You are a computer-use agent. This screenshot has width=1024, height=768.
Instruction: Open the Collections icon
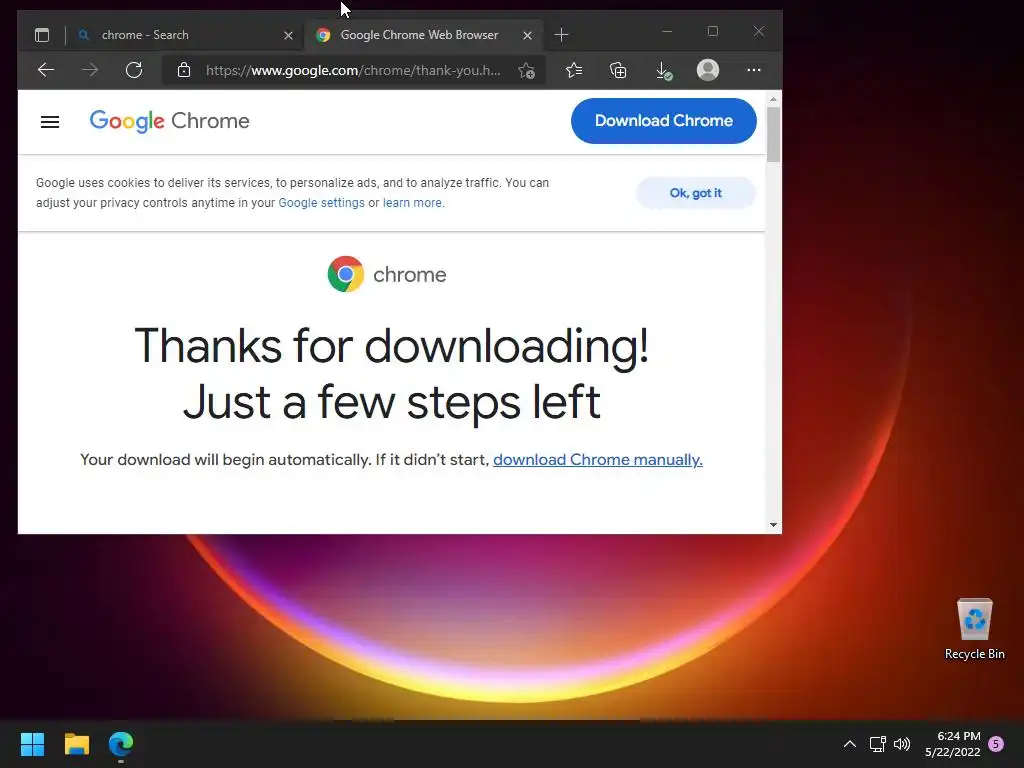pos(618,70)
